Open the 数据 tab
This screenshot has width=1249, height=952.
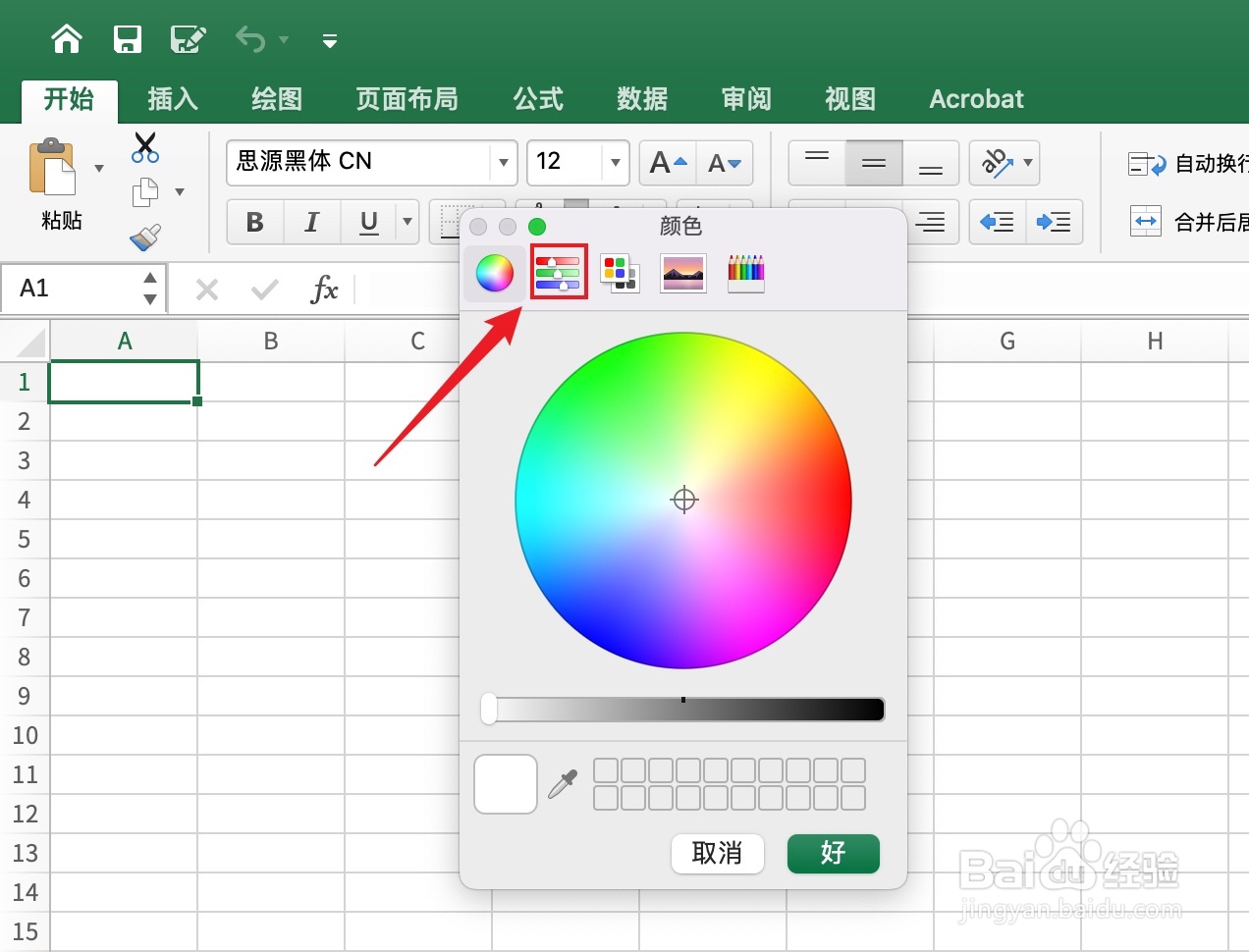click(642, 99)
